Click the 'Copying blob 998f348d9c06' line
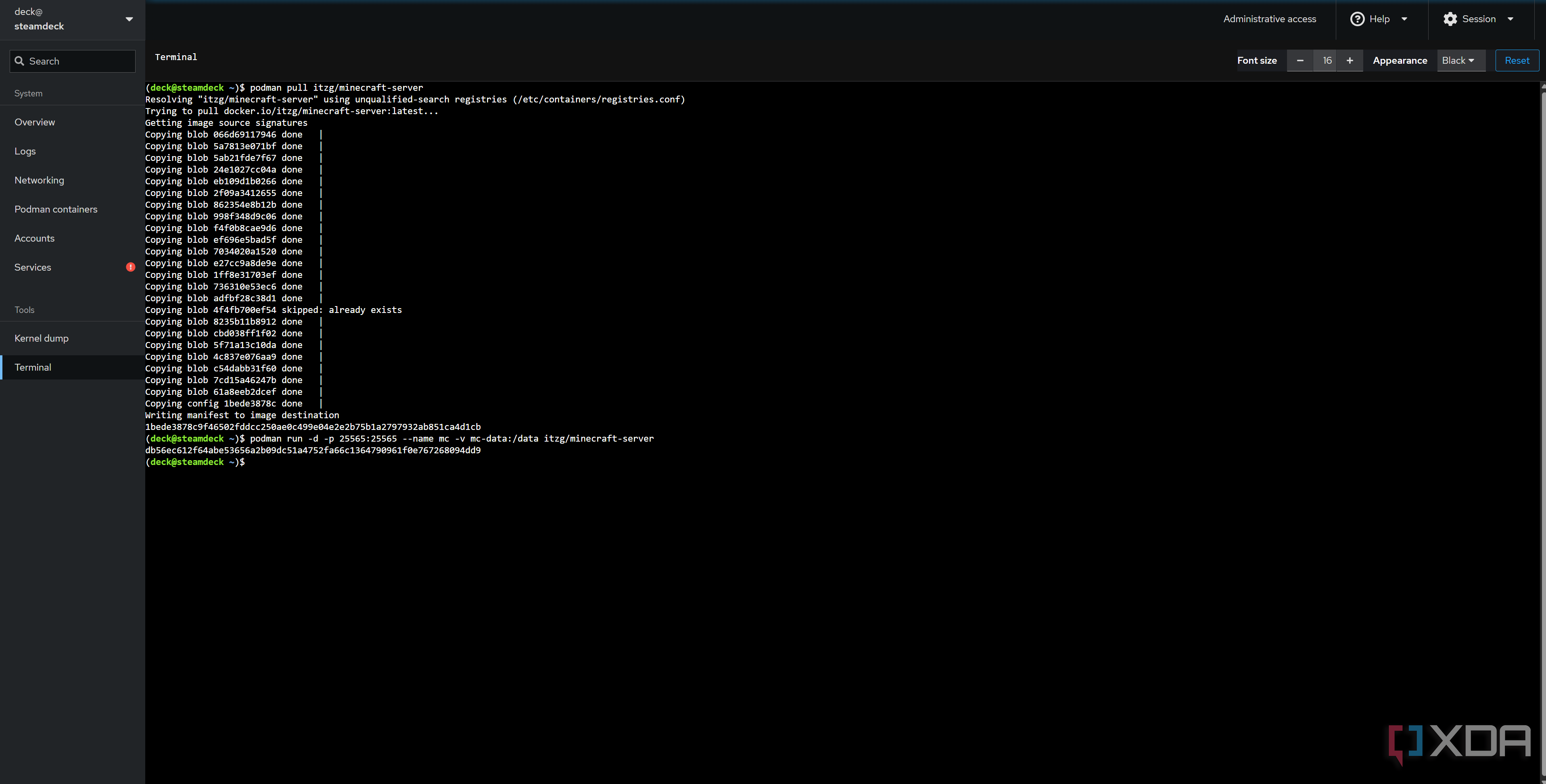1546x784 pixels. click(x=234, y=217)
